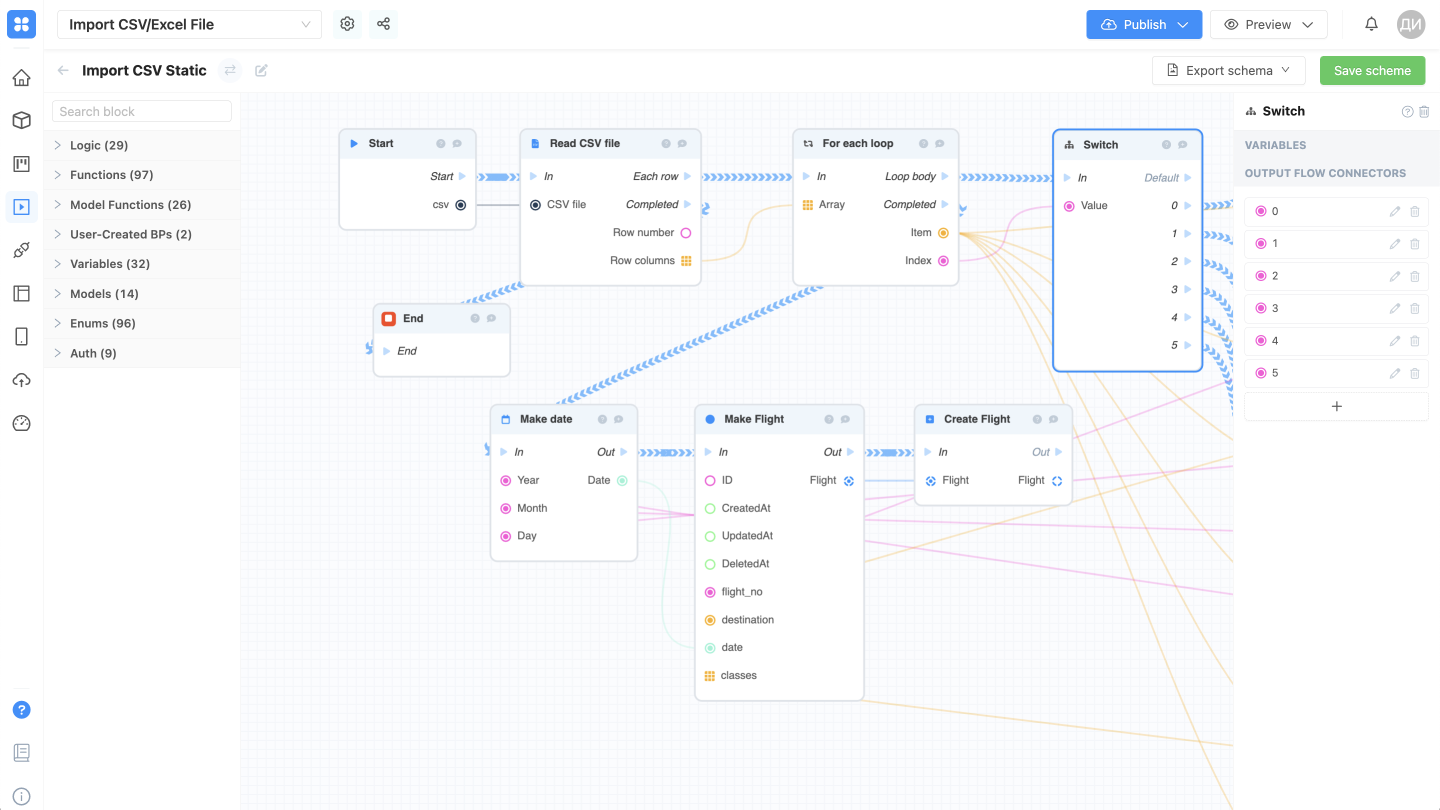Click the Save scheme button

(1372, 70)
